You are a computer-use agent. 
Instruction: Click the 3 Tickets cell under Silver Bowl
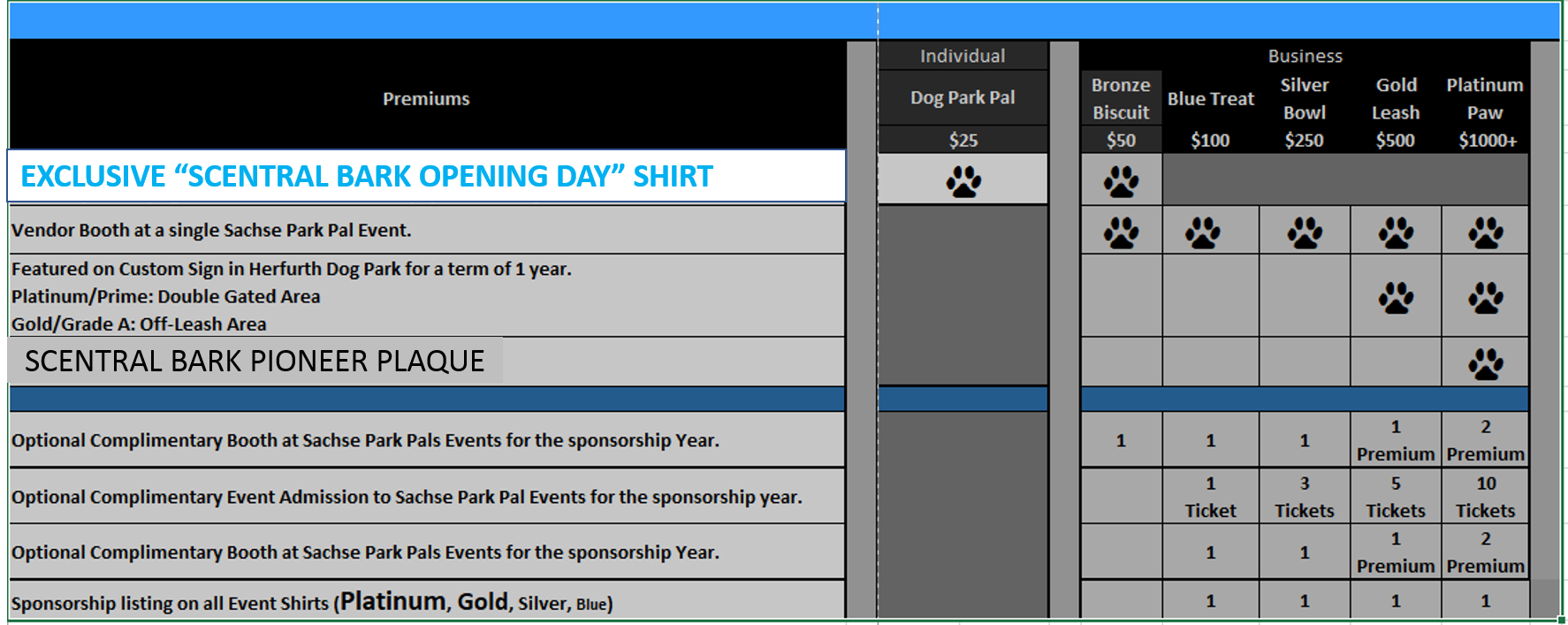click(1305, 497)
